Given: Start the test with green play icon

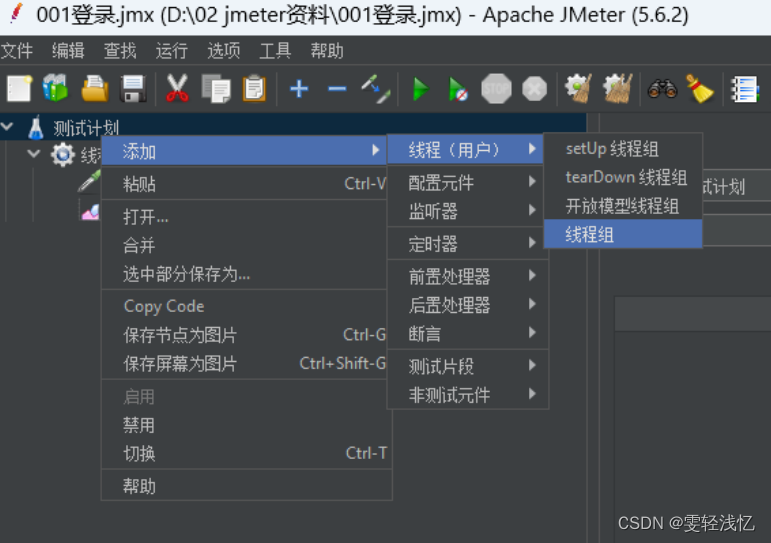Looking at the screenshot, I should click(x=420, y=89).
